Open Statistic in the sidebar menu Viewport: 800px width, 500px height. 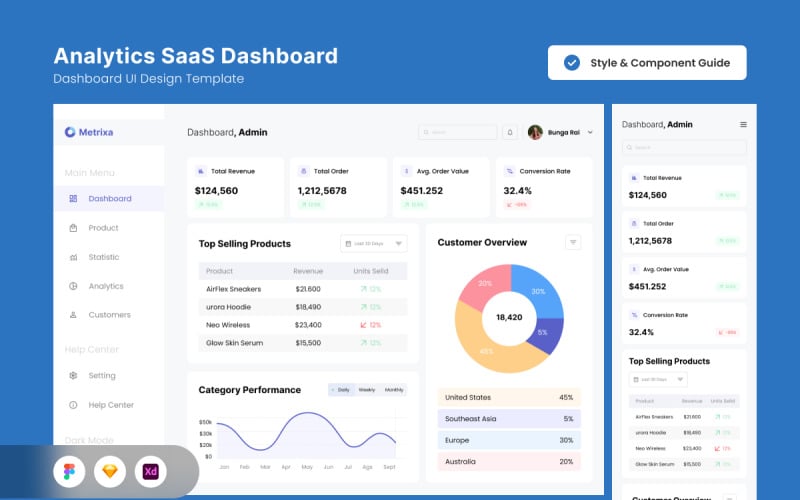(103, 257)
